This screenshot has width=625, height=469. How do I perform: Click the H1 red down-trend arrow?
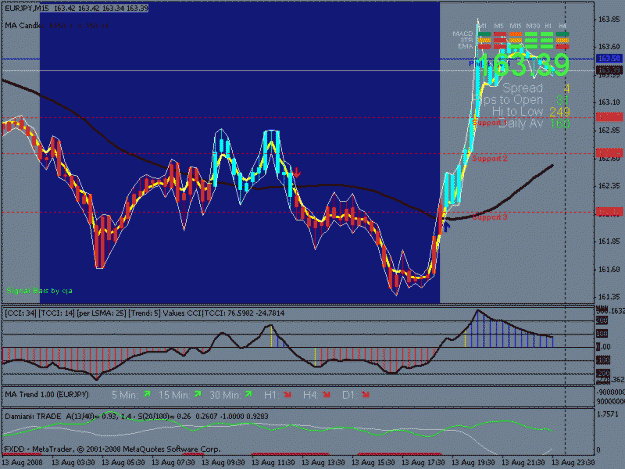point(287,394)
